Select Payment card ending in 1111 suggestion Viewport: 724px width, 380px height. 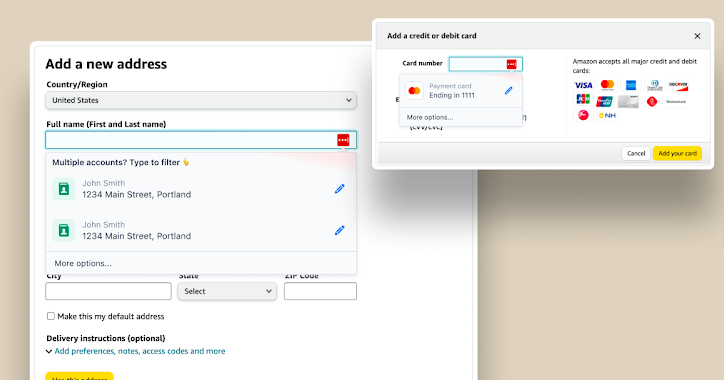click(x=461, y=91)
